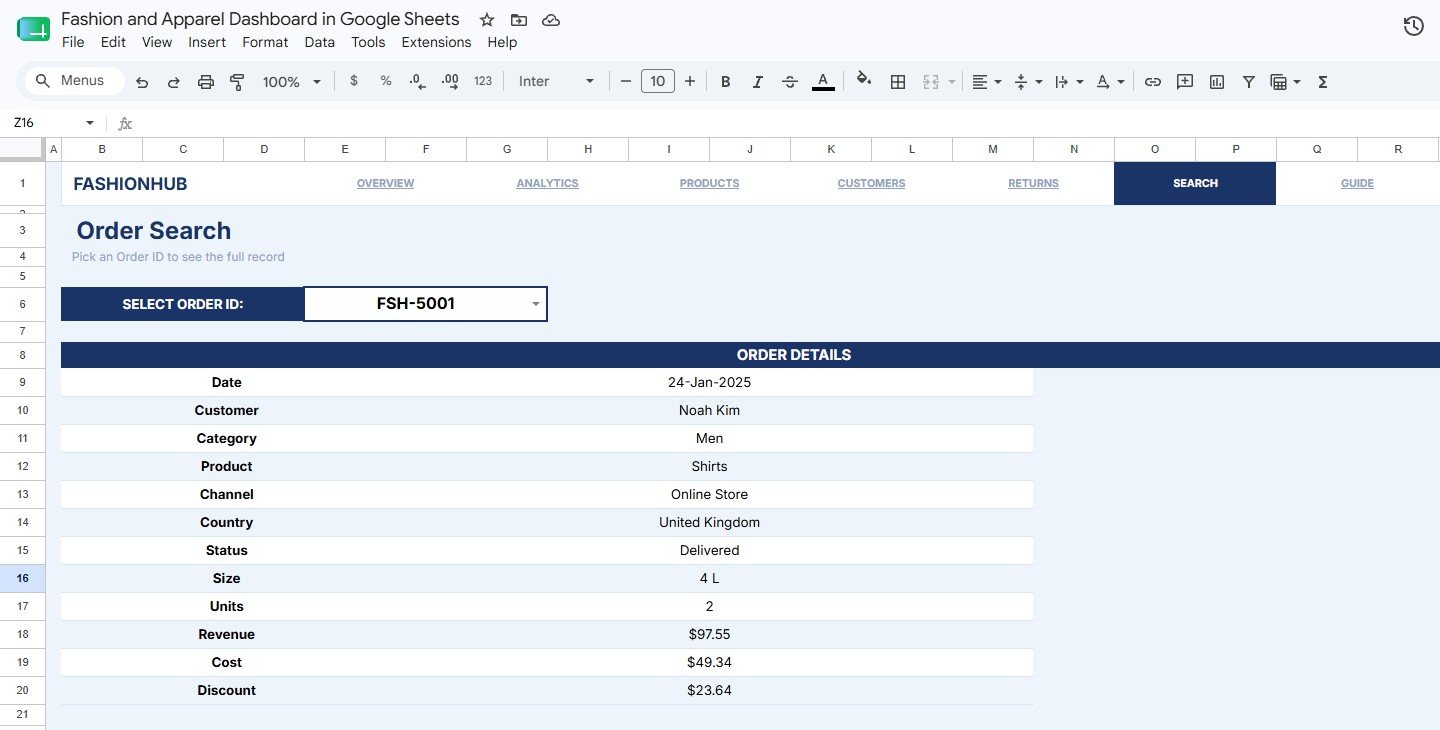Toggle bold formatting
Screen dimensions: 1440x730
point(726,82)
